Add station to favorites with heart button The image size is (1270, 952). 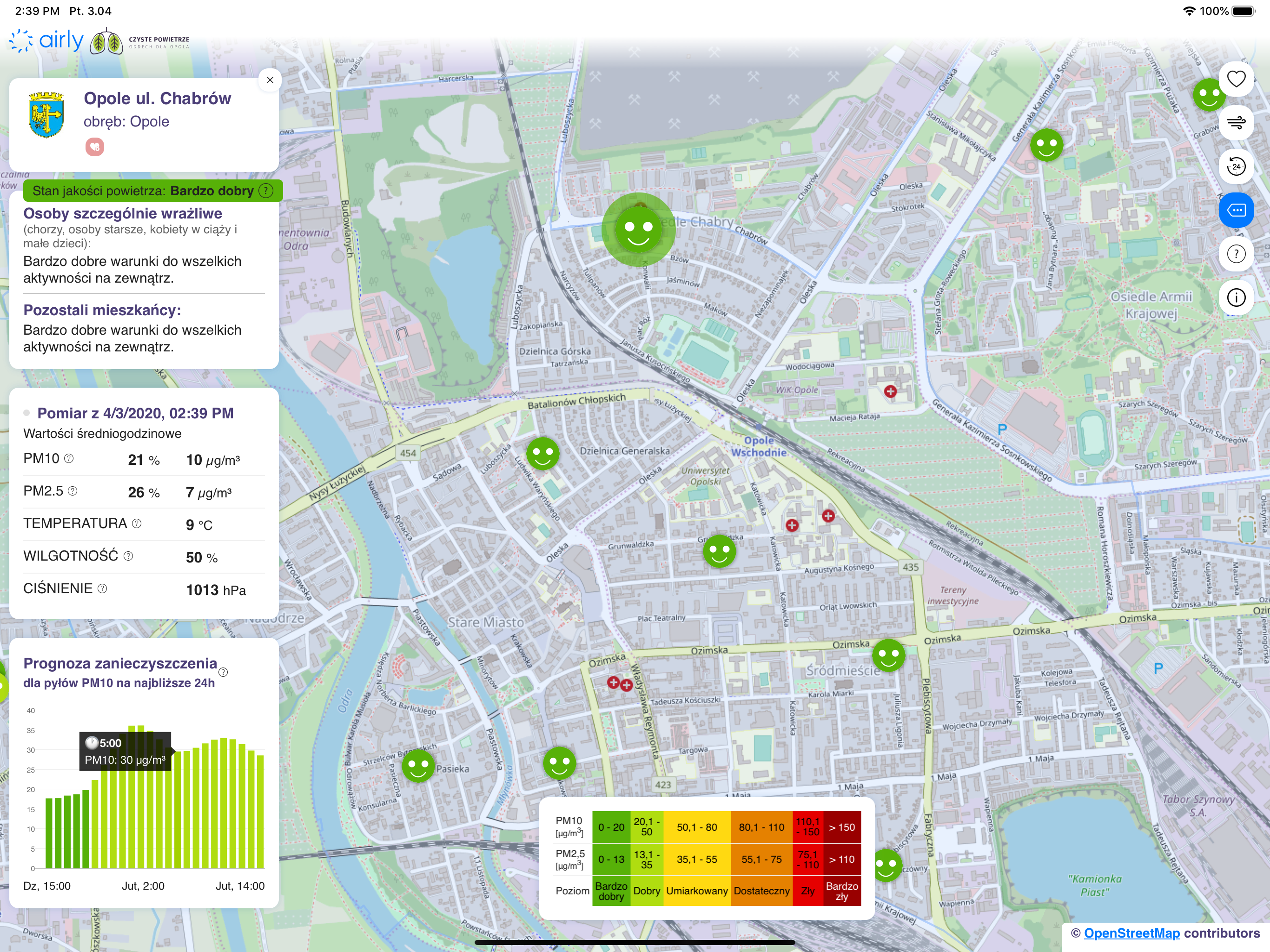(x=1236, y=79)
